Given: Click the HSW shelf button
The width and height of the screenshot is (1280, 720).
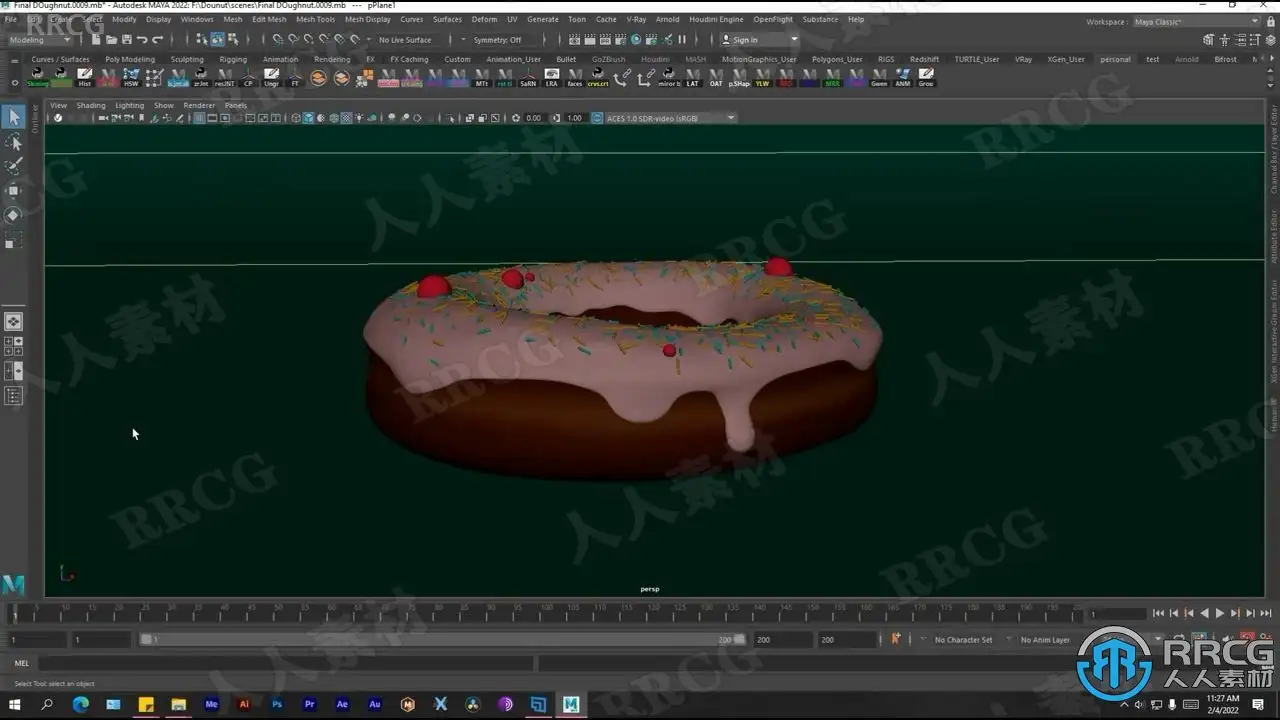Looking at the screenshot, I should tap(131, 78).
